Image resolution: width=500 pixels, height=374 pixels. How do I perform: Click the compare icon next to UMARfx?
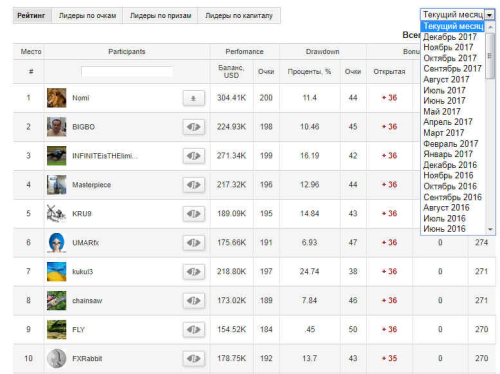[194, 243]
